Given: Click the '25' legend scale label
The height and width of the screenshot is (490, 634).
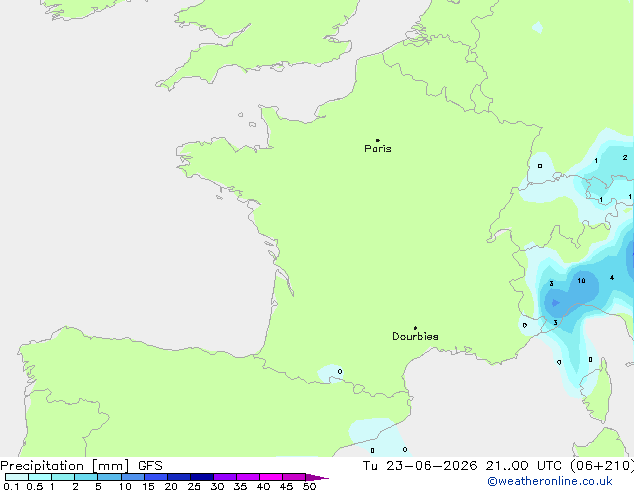Looking at the screenshot, I should tap(194, 486).
